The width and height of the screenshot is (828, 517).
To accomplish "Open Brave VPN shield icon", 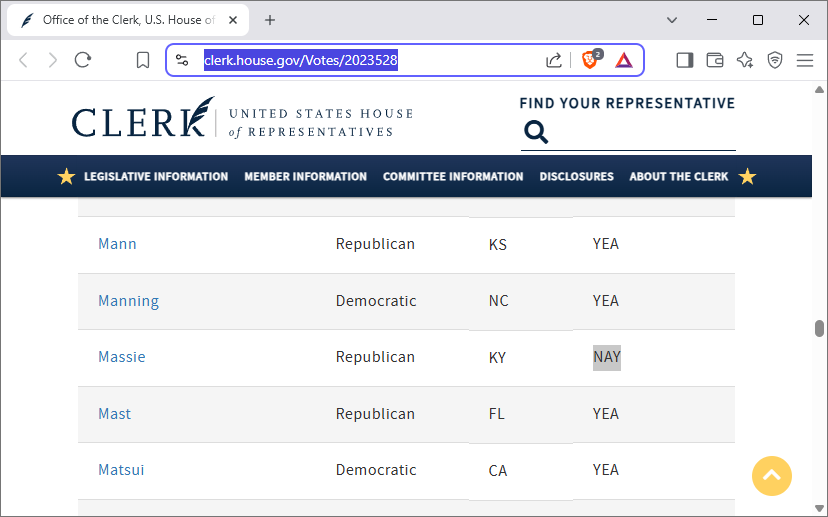I will point(775,60).
